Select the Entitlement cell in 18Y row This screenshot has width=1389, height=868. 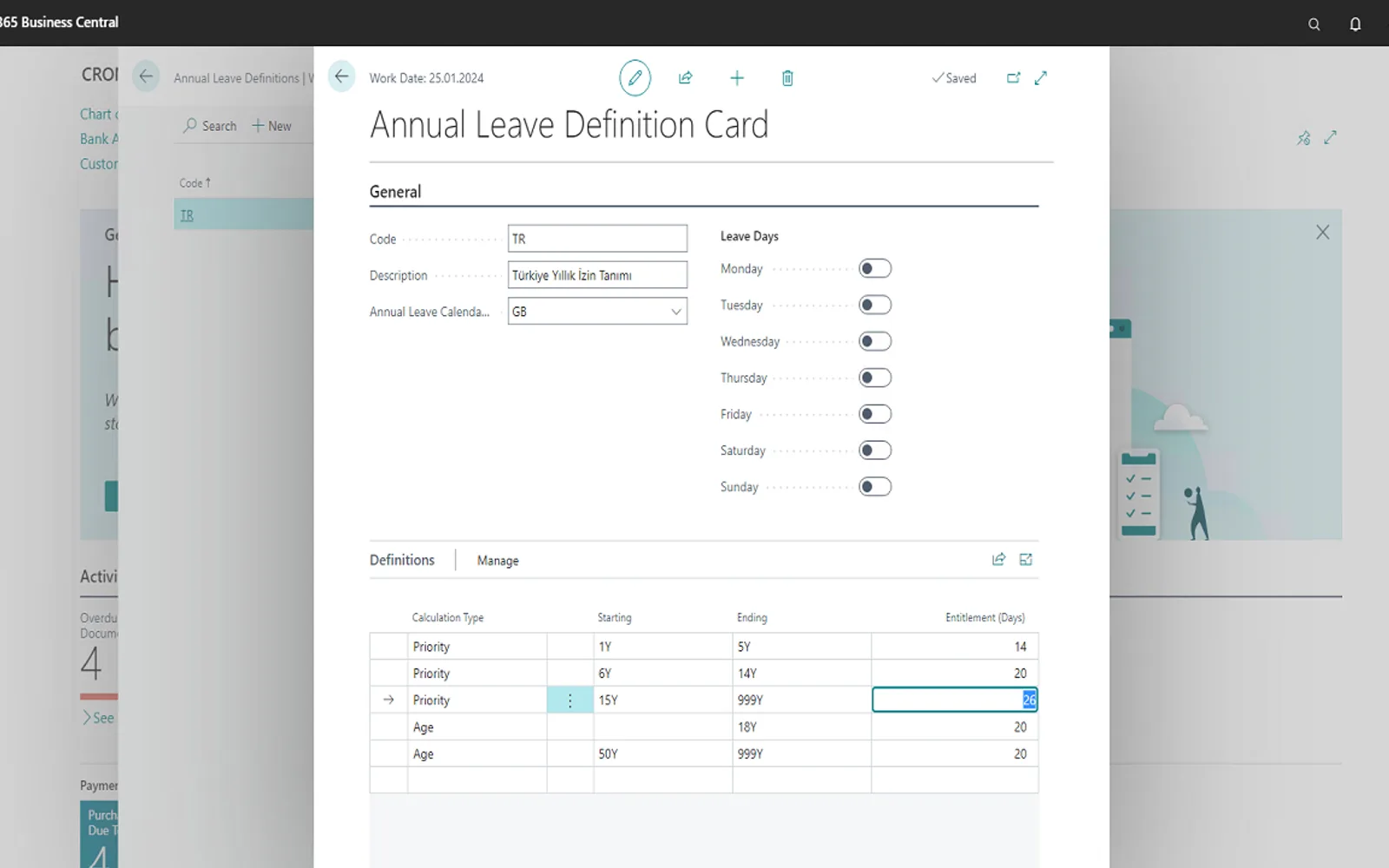click(x=955, y=727)
